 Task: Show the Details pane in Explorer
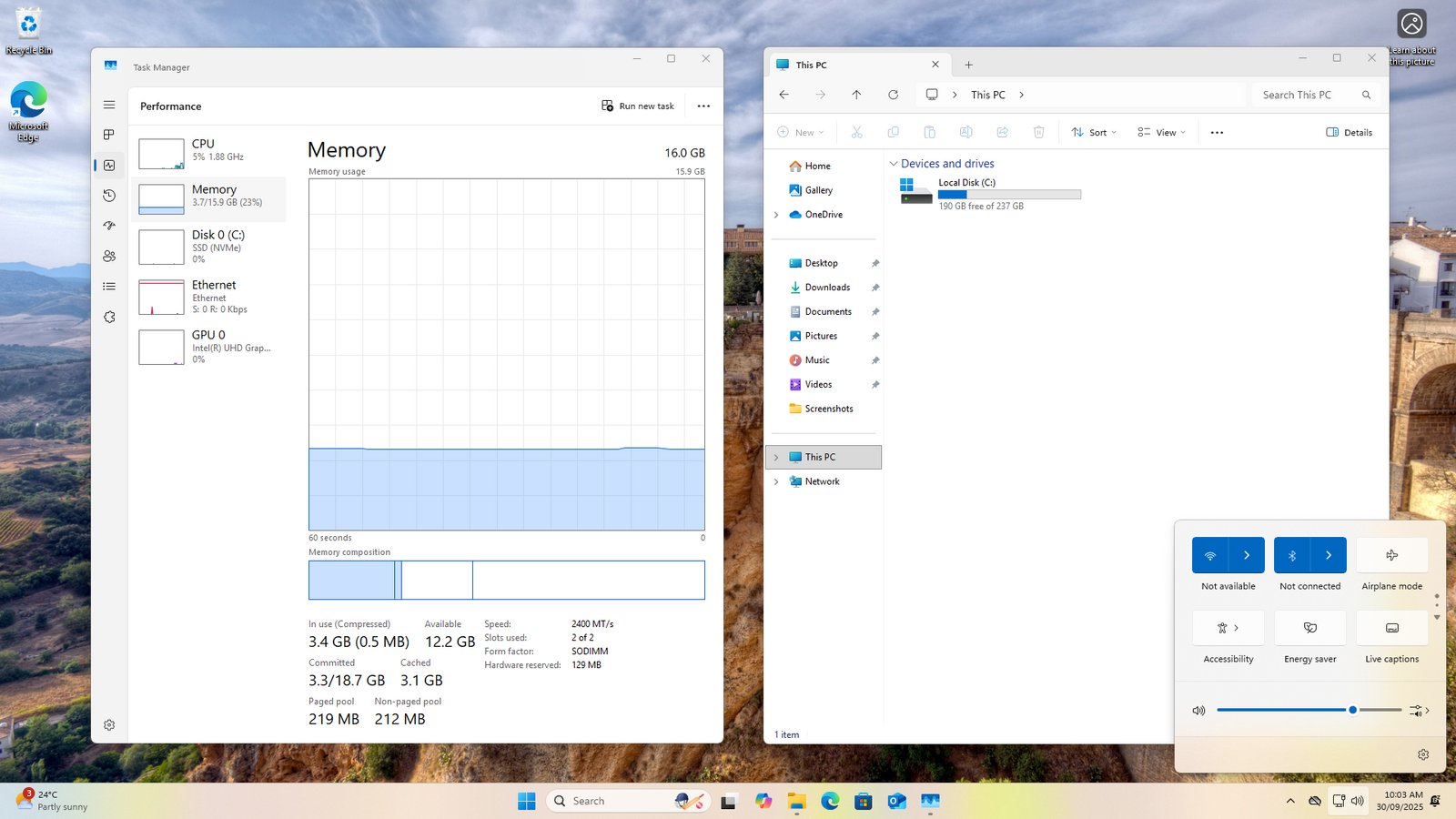pyautogui.click(x=1349, y=133)
